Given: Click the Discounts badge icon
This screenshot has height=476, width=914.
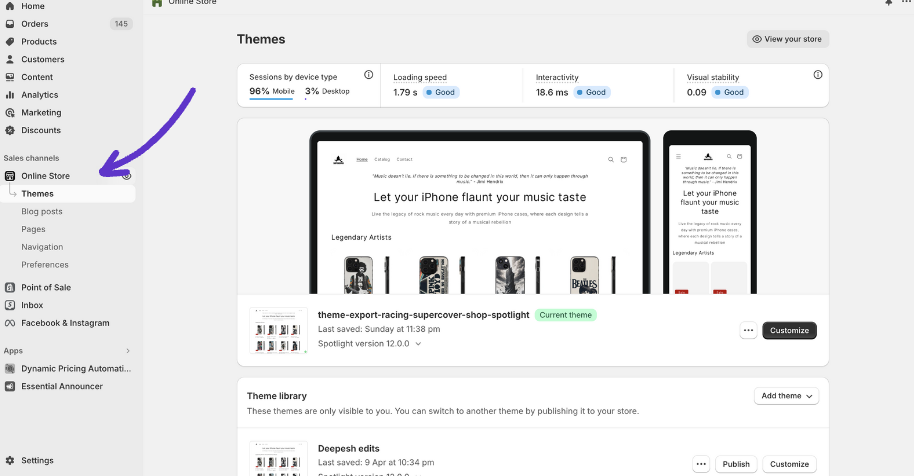Looking at the screenshot, I should point(10,131).
